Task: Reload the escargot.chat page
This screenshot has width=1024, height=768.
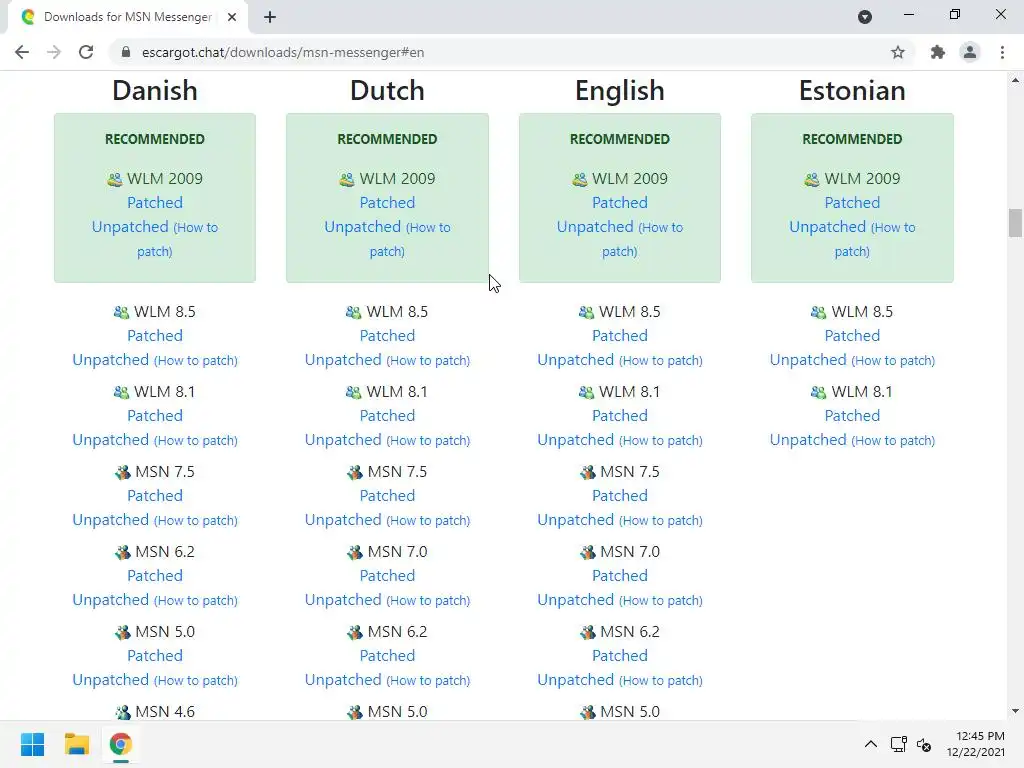Action: pos(86,52)
